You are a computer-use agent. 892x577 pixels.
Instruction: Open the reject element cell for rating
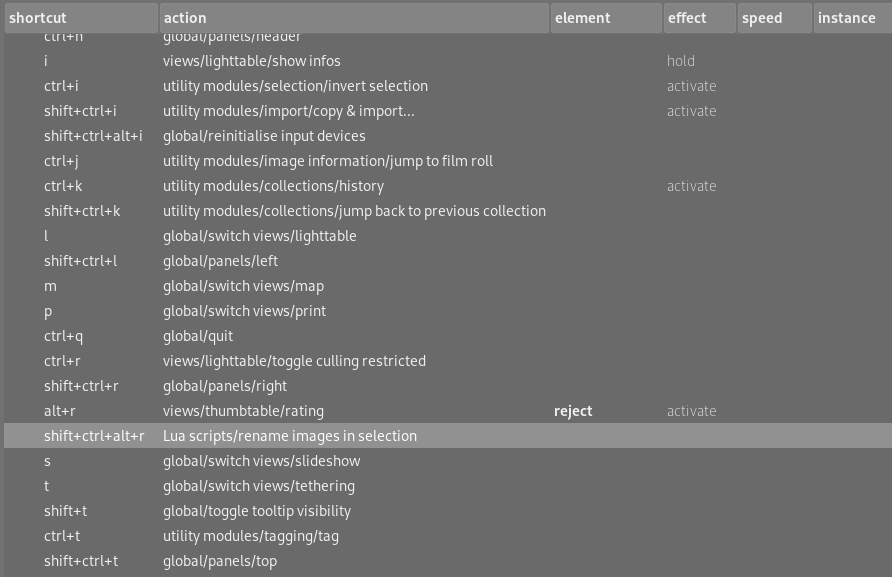tap(573, 411)
